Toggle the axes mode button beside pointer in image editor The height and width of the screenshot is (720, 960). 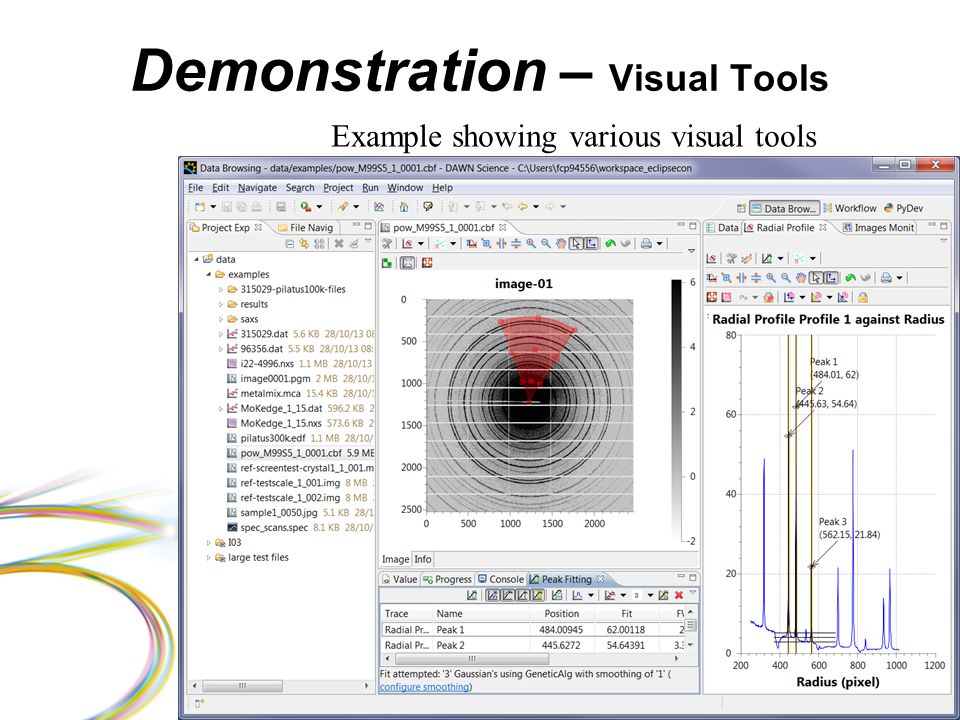coord(591,244)
